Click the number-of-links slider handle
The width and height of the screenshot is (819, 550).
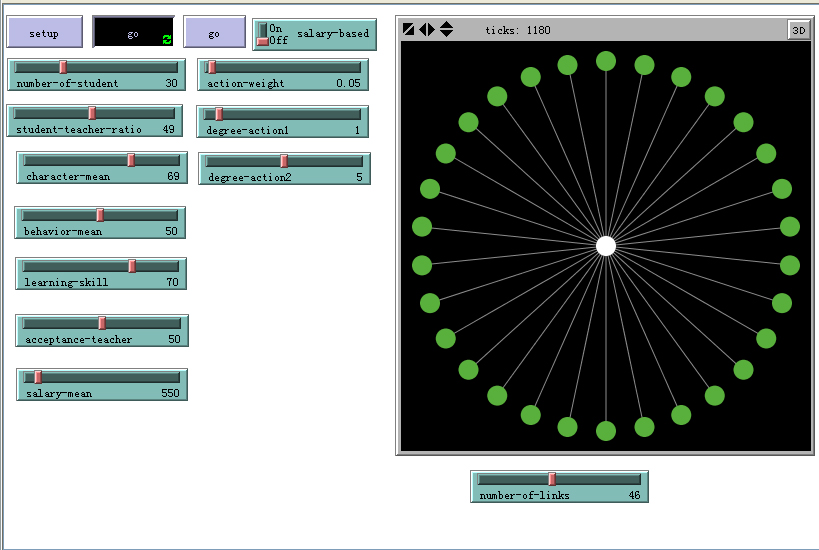pyautogui.click(x=551, y=479)
